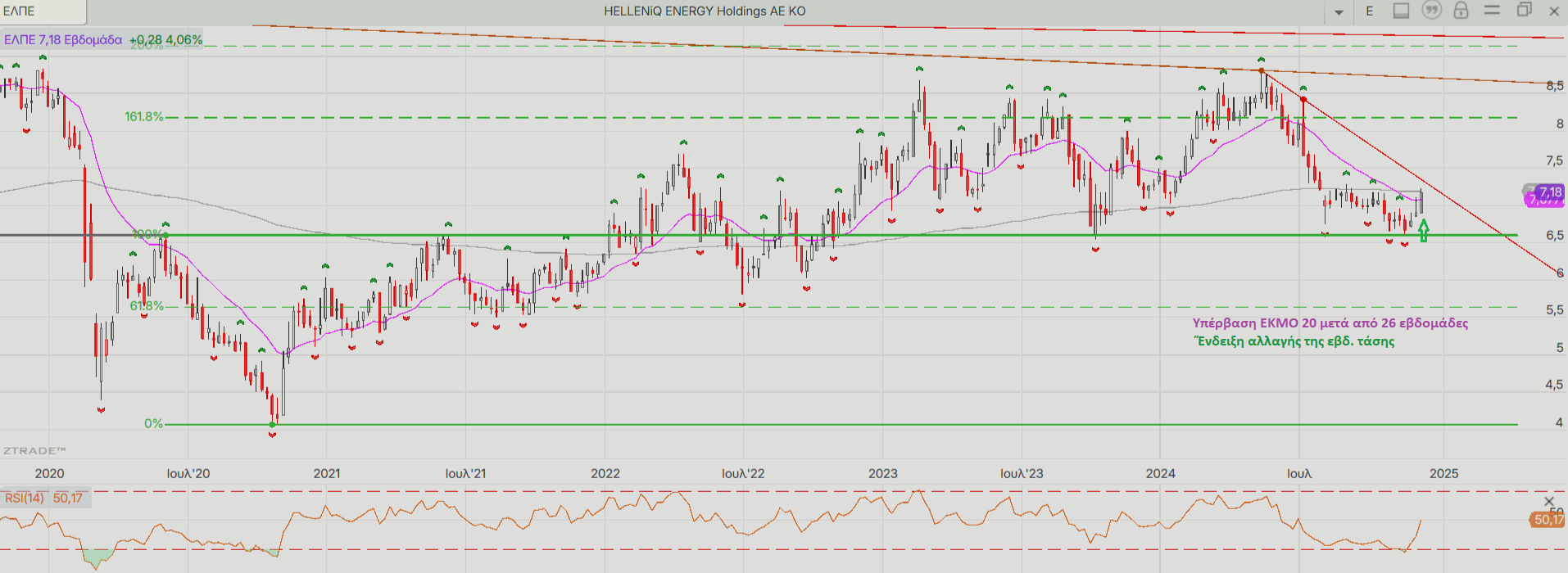Click the 2025 time axis label

(1444, 473)
